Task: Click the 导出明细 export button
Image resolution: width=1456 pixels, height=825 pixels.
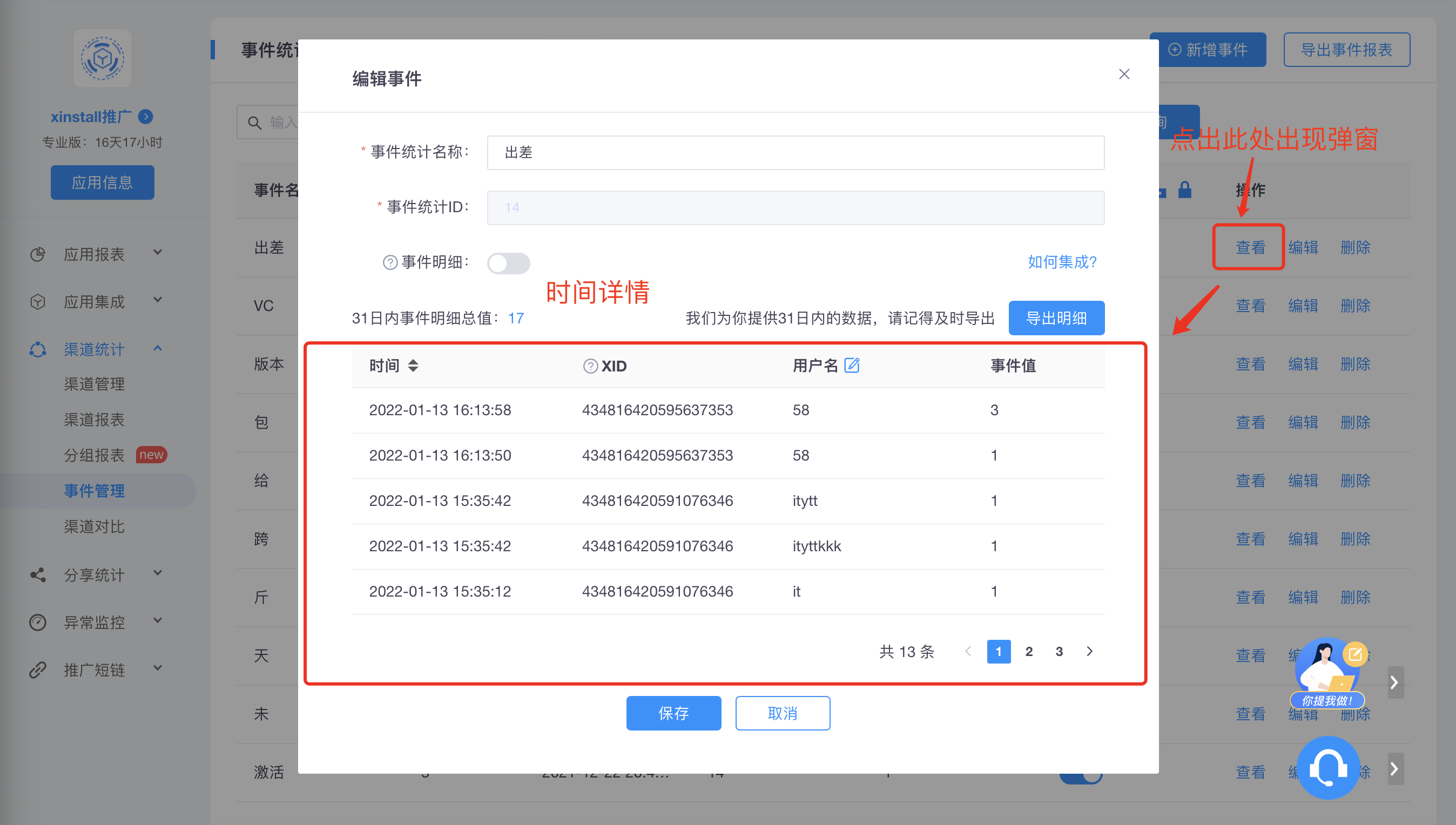Action: [x=1055, y=318]
